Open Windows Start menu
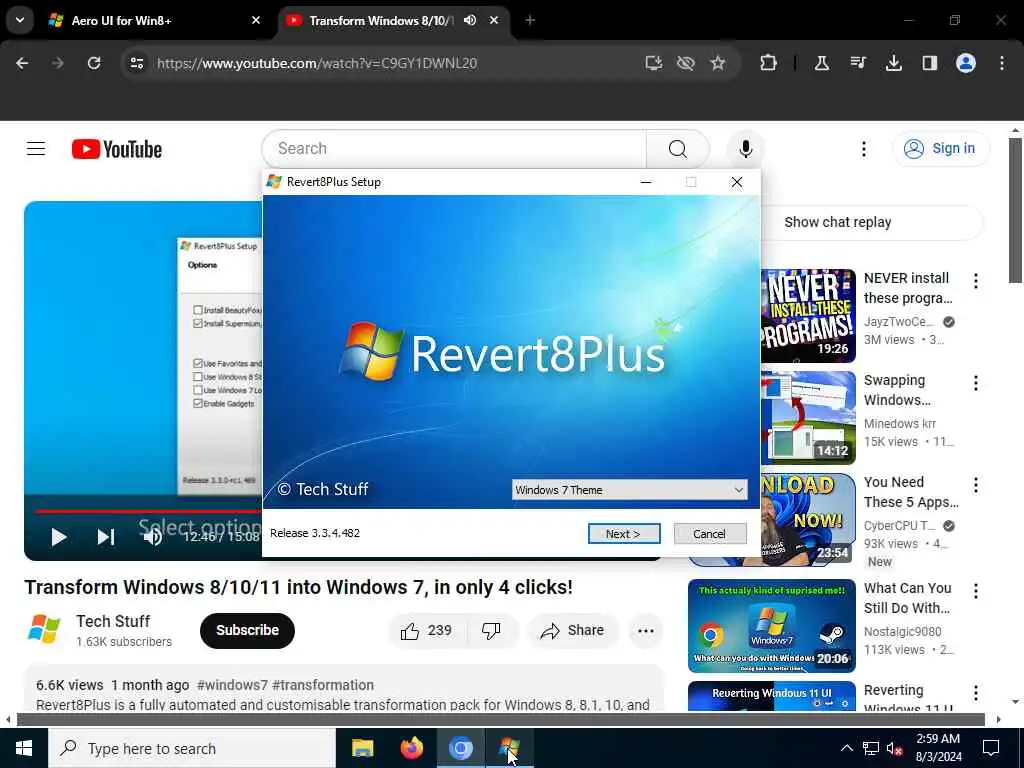Image resolution: width=1024 pixels, height=768 pixels. tap(24, 748)
